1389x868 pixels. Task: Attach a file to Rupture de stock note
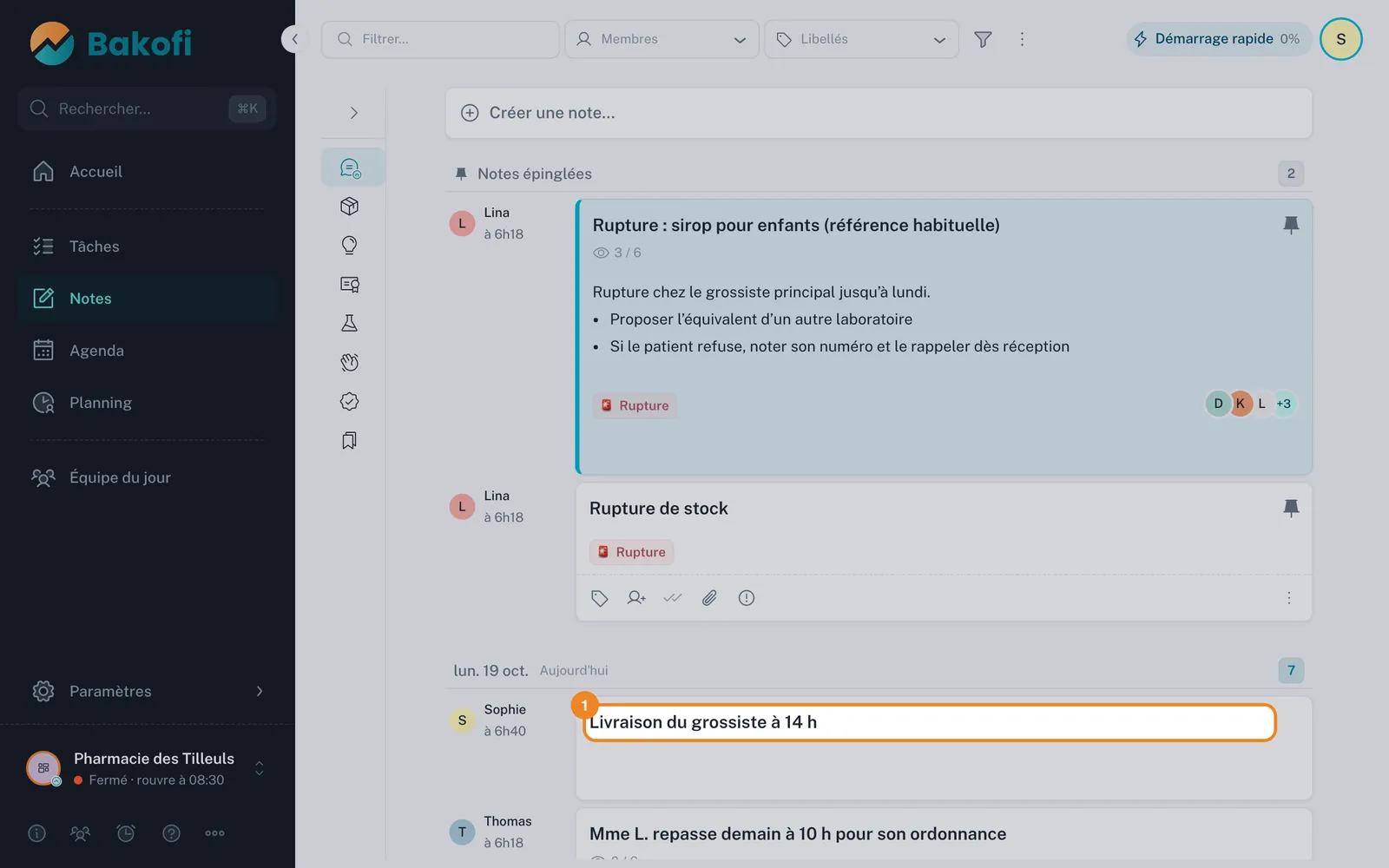(709, 598)
